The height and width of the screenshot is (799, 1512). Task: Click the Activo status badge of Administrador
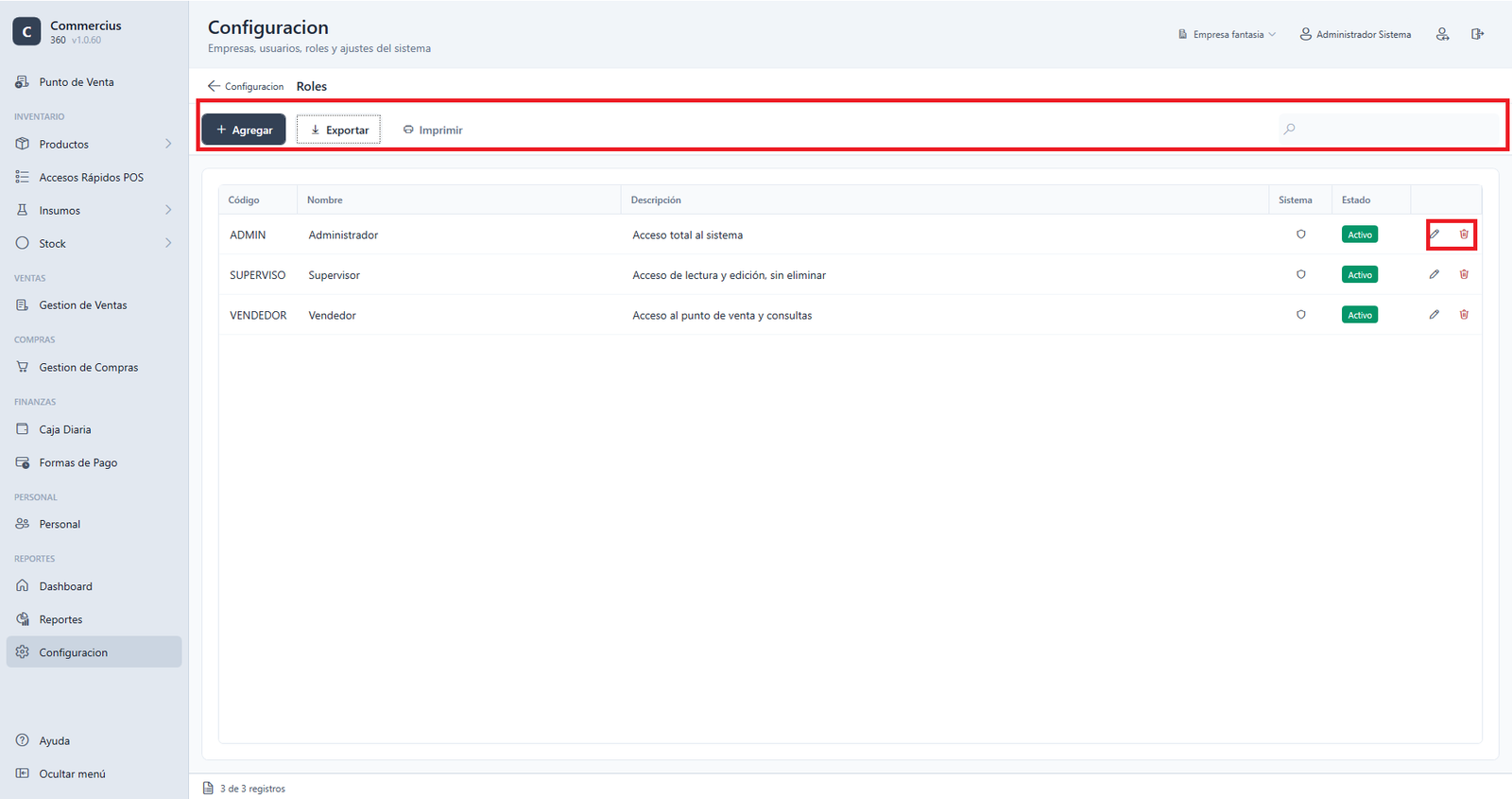click(1360, 234)
